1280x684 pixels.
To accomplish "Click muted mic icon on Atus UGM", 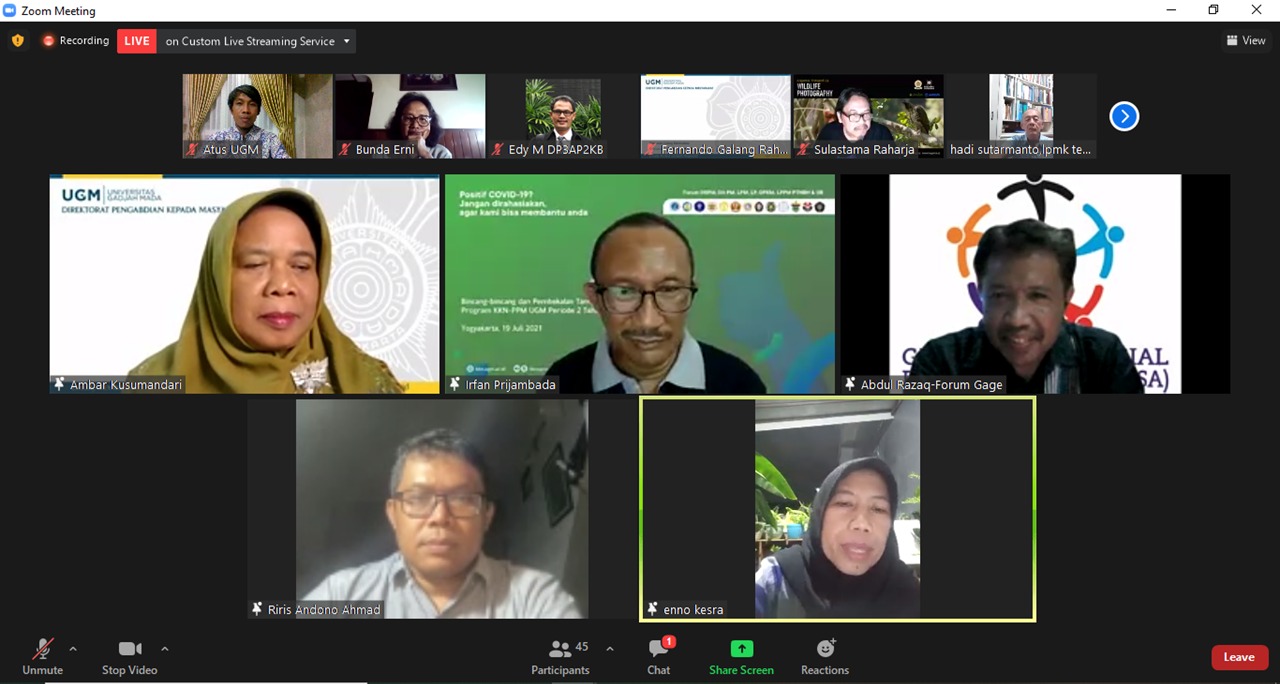I will point(192,150).
